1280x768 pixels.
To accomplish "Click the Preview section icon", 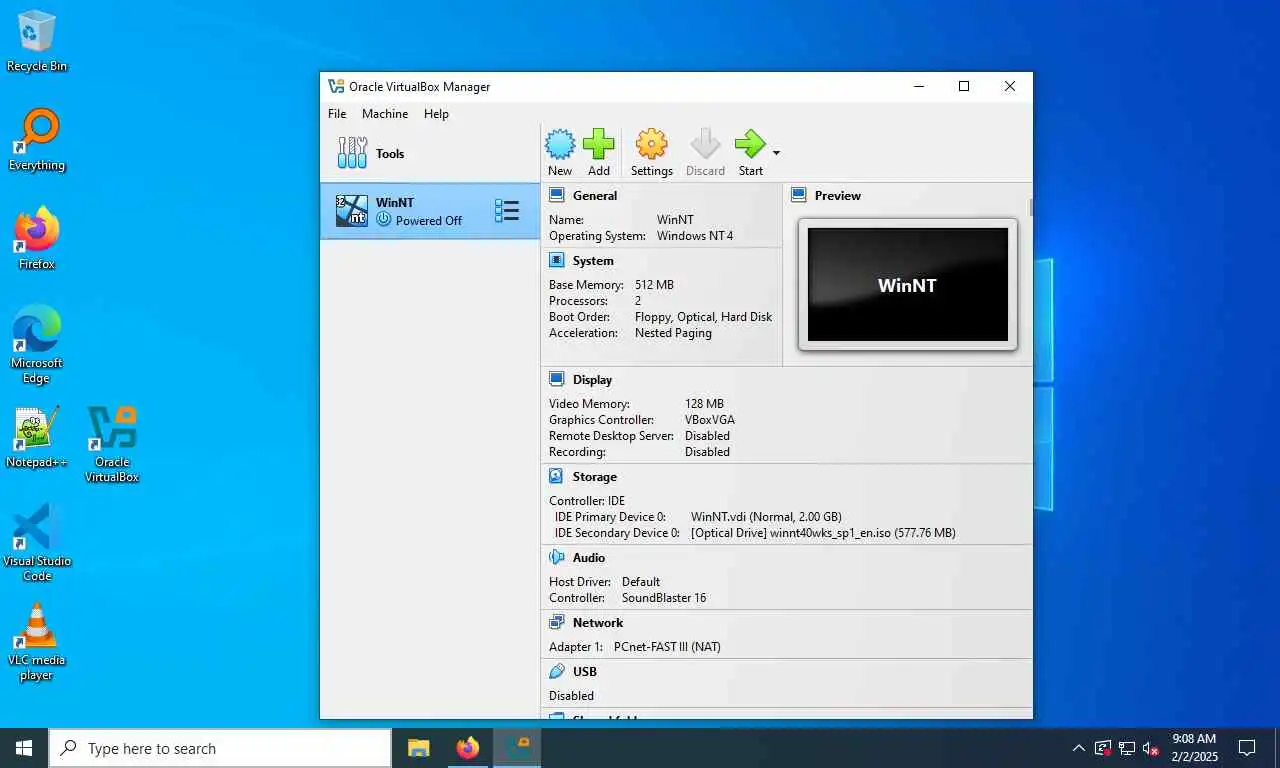I will [x=799, y=195].
